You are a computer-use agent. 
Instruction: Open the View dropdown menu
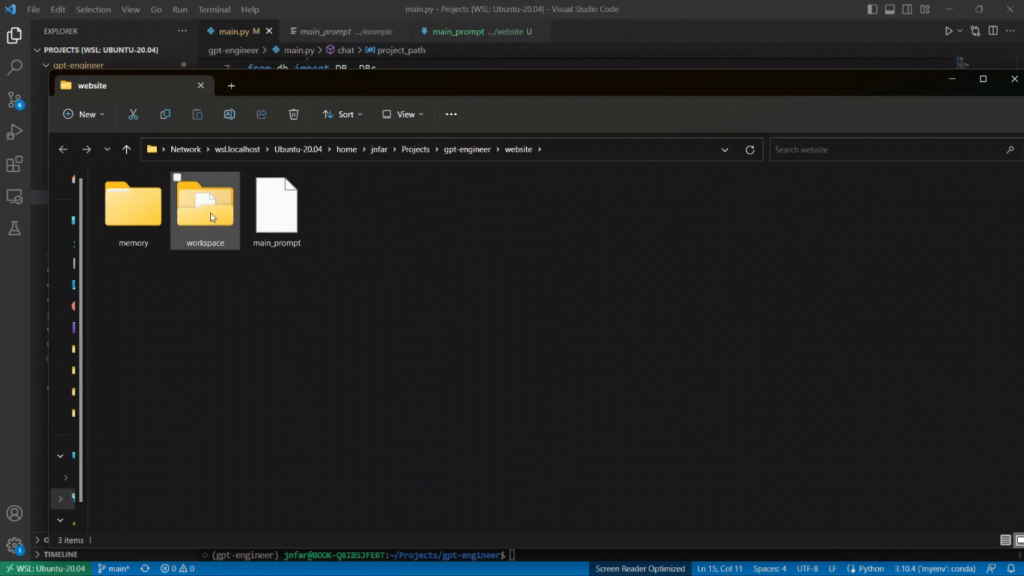(403, 114)
